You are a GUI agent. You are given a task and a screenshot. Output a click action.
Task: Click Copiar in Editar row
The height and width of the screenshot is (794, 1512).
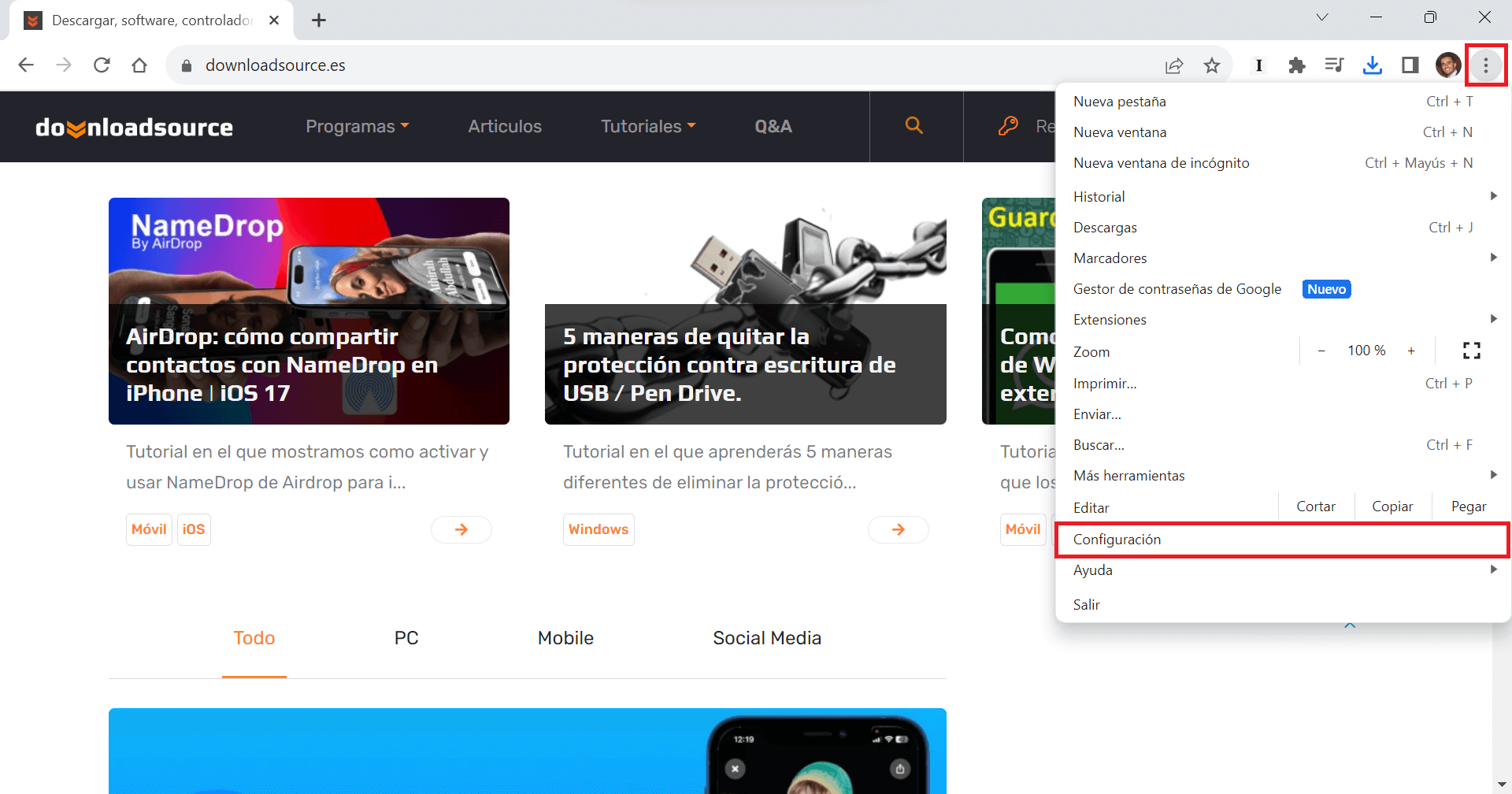tap(1392, 506)
